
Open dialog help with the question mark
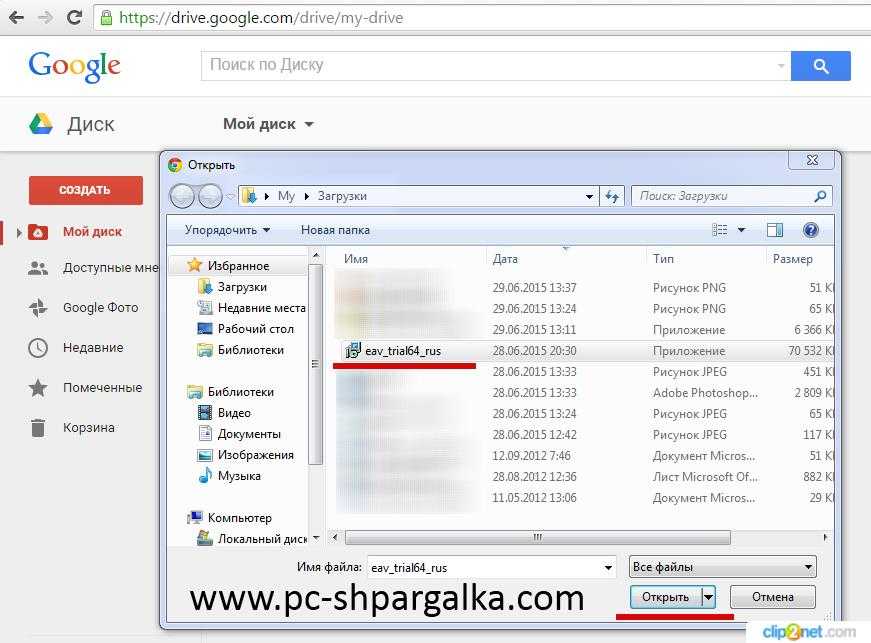click(x=810, y=230)
